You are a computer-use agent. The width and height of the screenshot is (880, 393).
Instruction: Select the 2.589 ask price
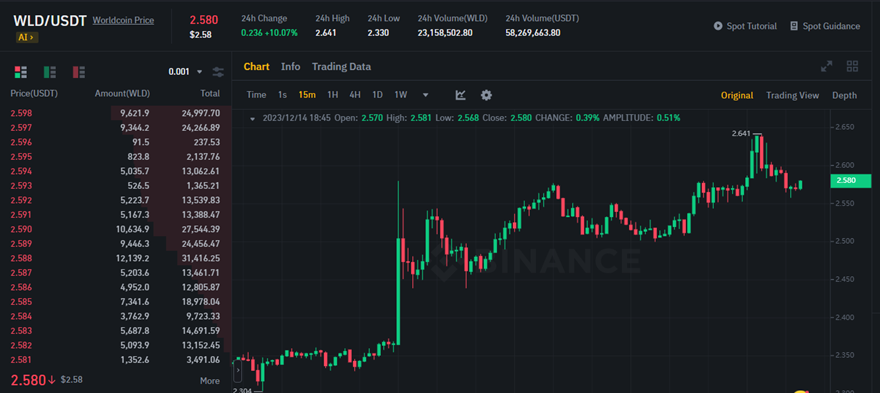point(21,244)
